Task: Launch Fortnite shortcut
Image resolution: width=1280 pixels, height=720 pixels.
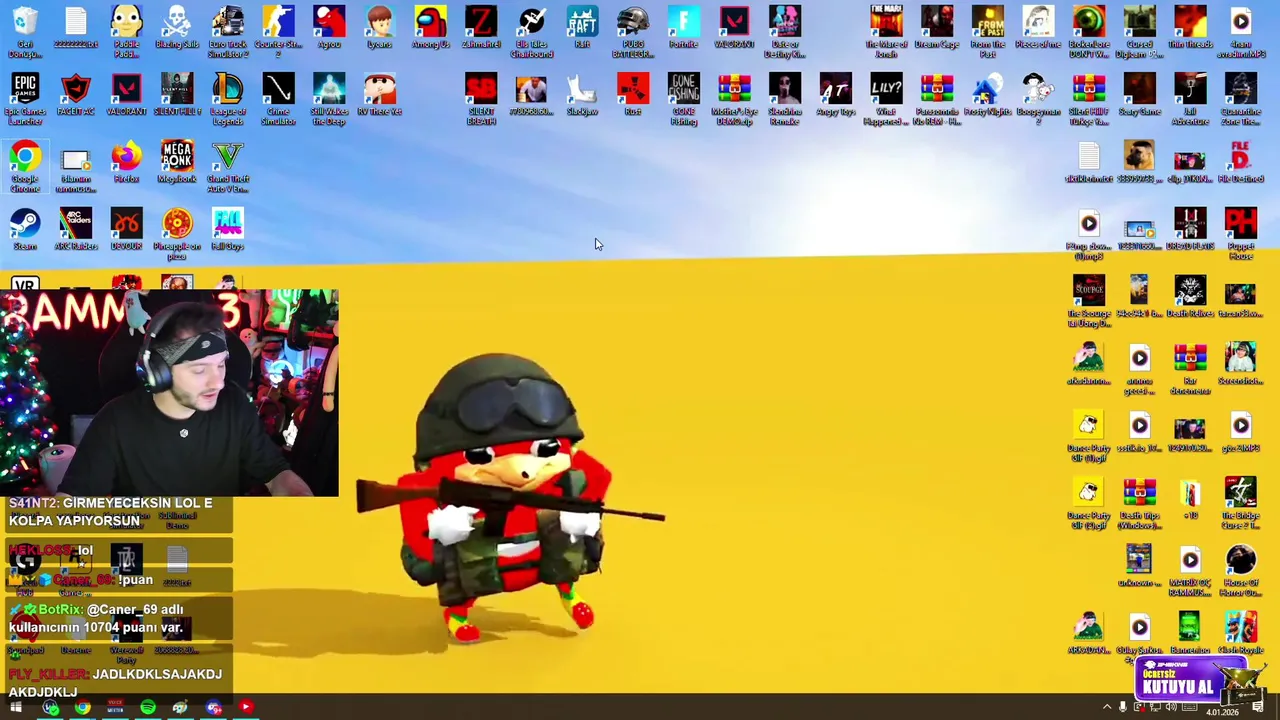Action: [684, 28]
